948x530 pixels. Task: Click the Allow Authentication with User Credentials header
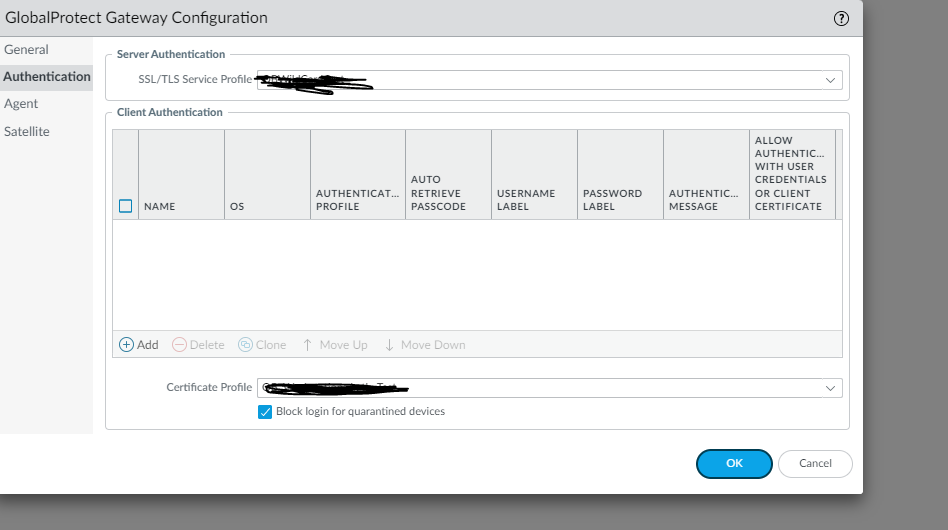792,175
